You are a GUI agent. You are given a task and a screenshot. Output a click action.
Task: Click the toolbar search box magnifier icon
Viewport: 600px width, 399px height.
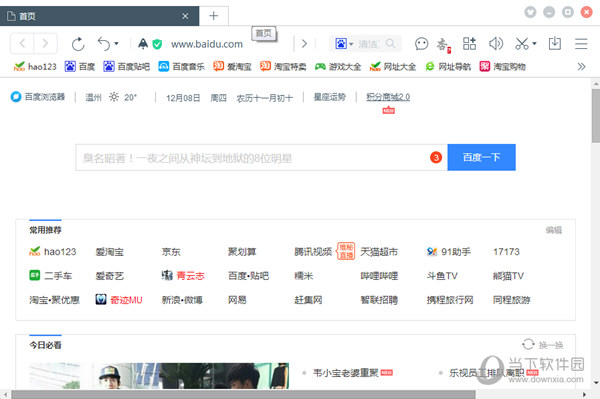click(x=390, y=43)
